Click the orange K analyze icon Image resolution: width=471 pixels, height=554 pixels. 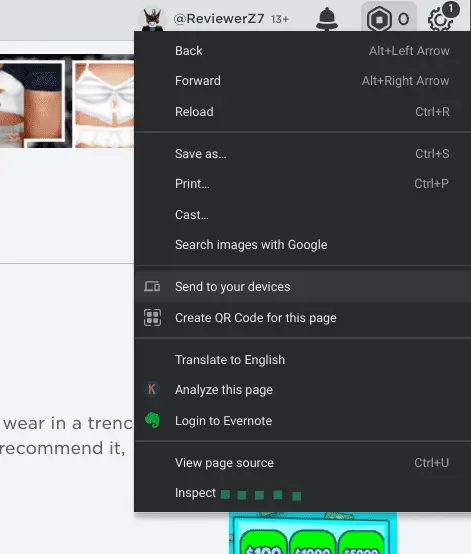(x=152, y=389)
